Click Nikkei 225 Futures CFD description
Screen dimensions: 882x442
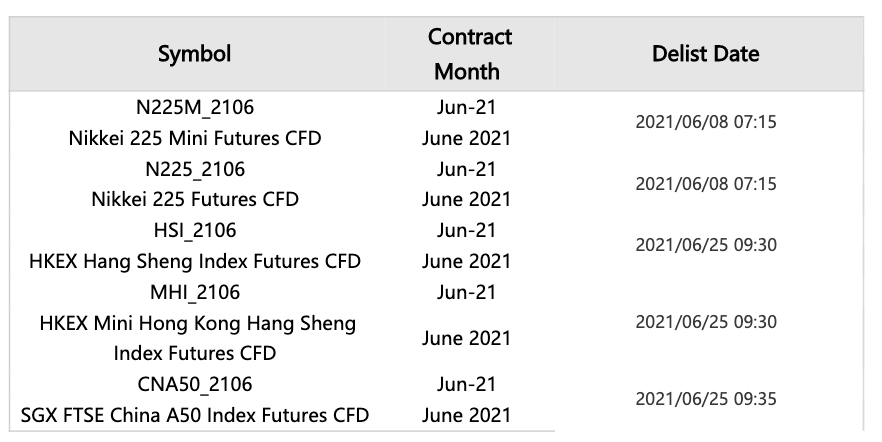(x=195, y=200)
